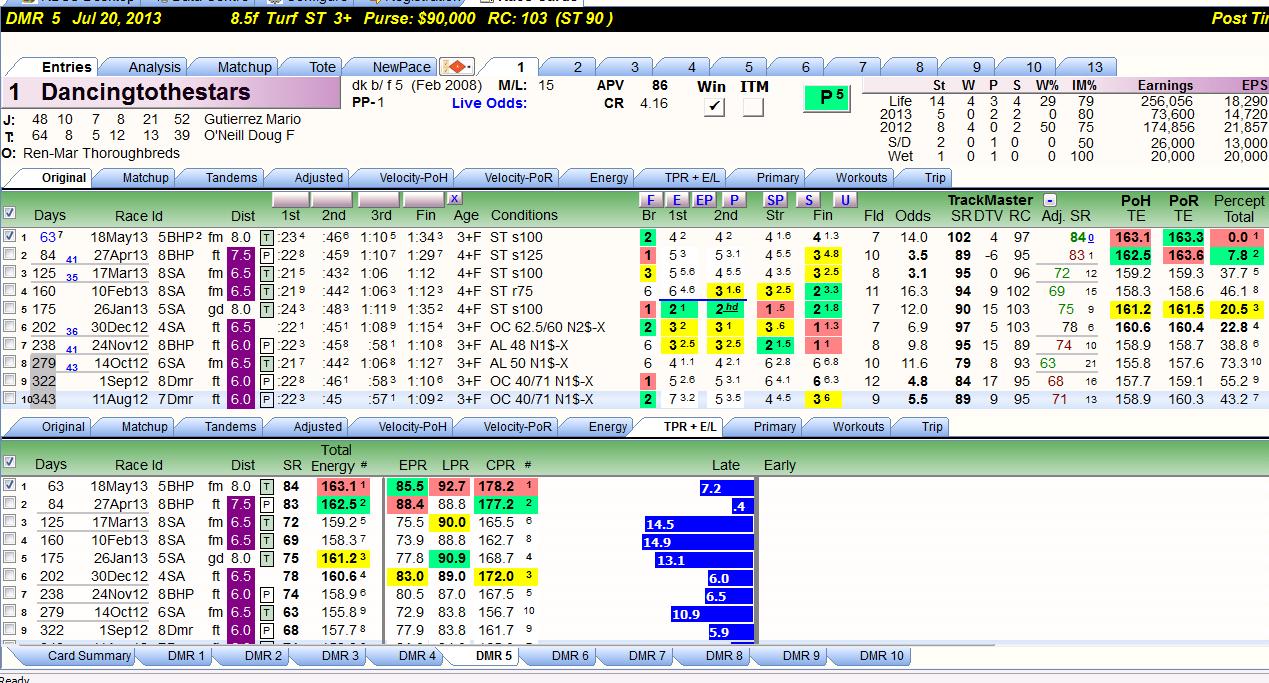Image resolution: width=1269 pixels, height=683 pixels.
Task: Click the P icon in upper 11Aug12 row
Action: (266, 399)
